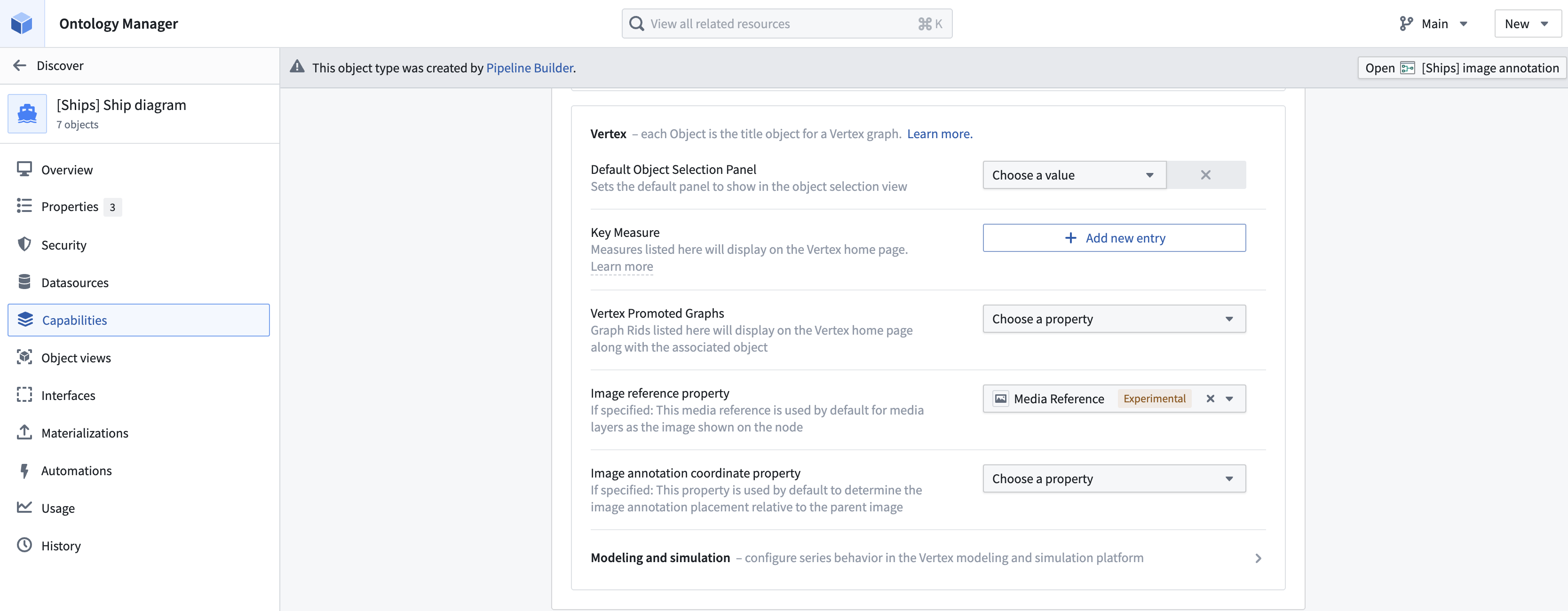This screenshot has width=1568, height=611.
Task: Open Key Measure Learn more link
Action: [x=621, y=266]
